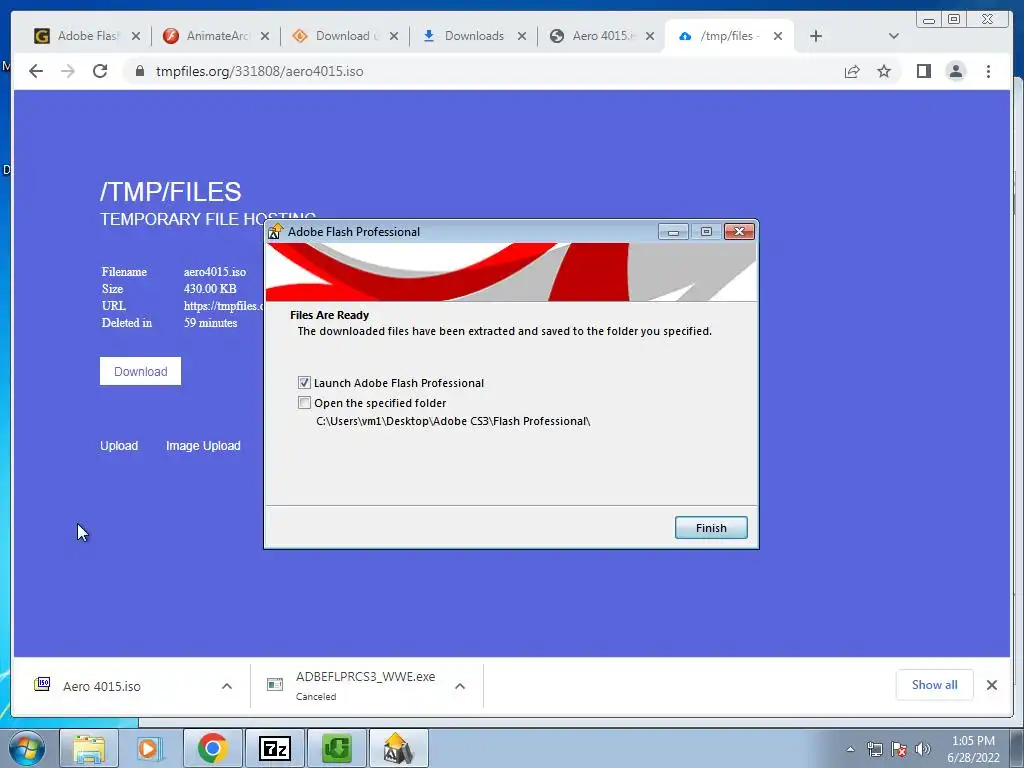This screenshot has width=1024, height=768.
Task: Open the Chrome profile menu
Action: coord(955,71)
